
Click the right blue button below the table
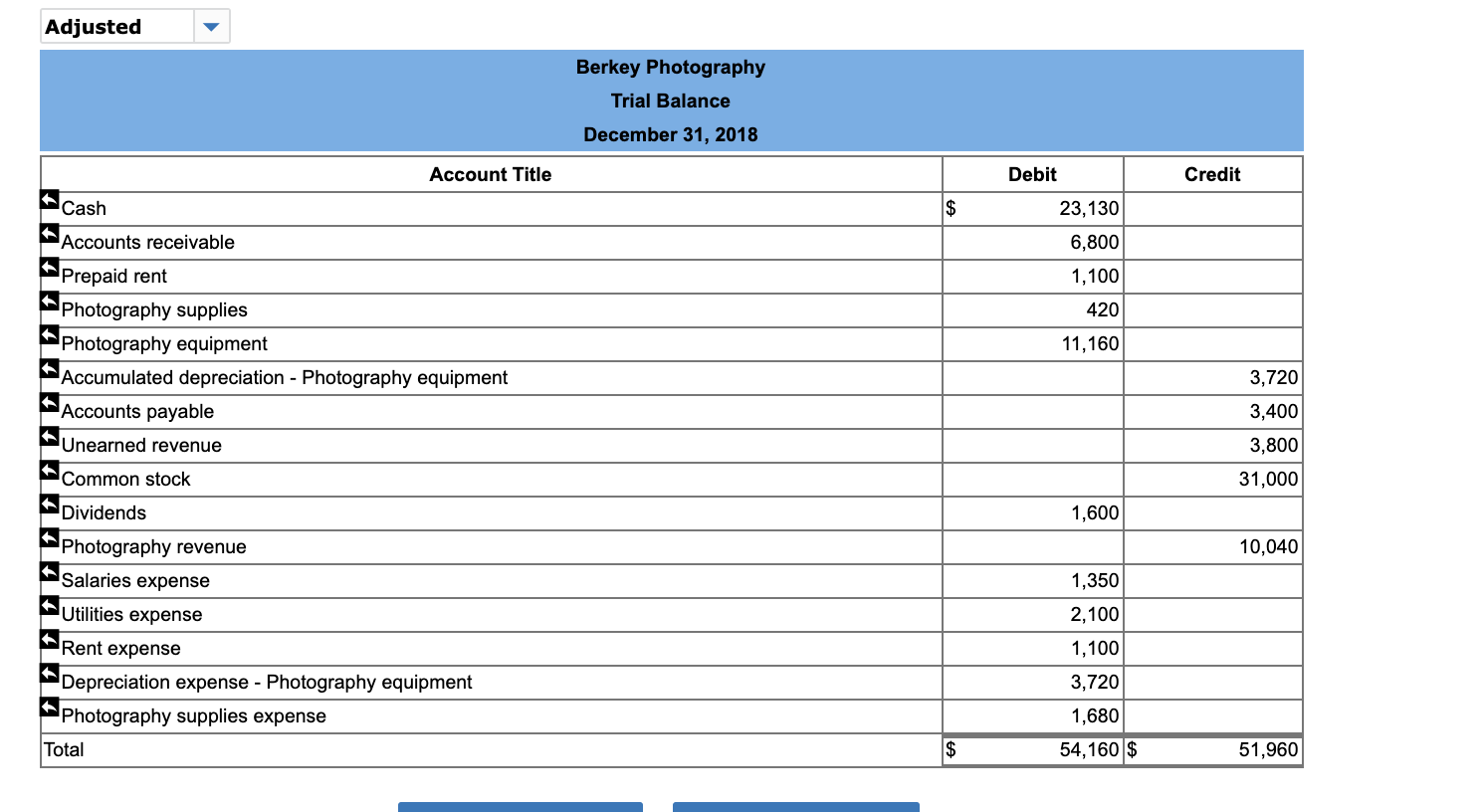796,808
